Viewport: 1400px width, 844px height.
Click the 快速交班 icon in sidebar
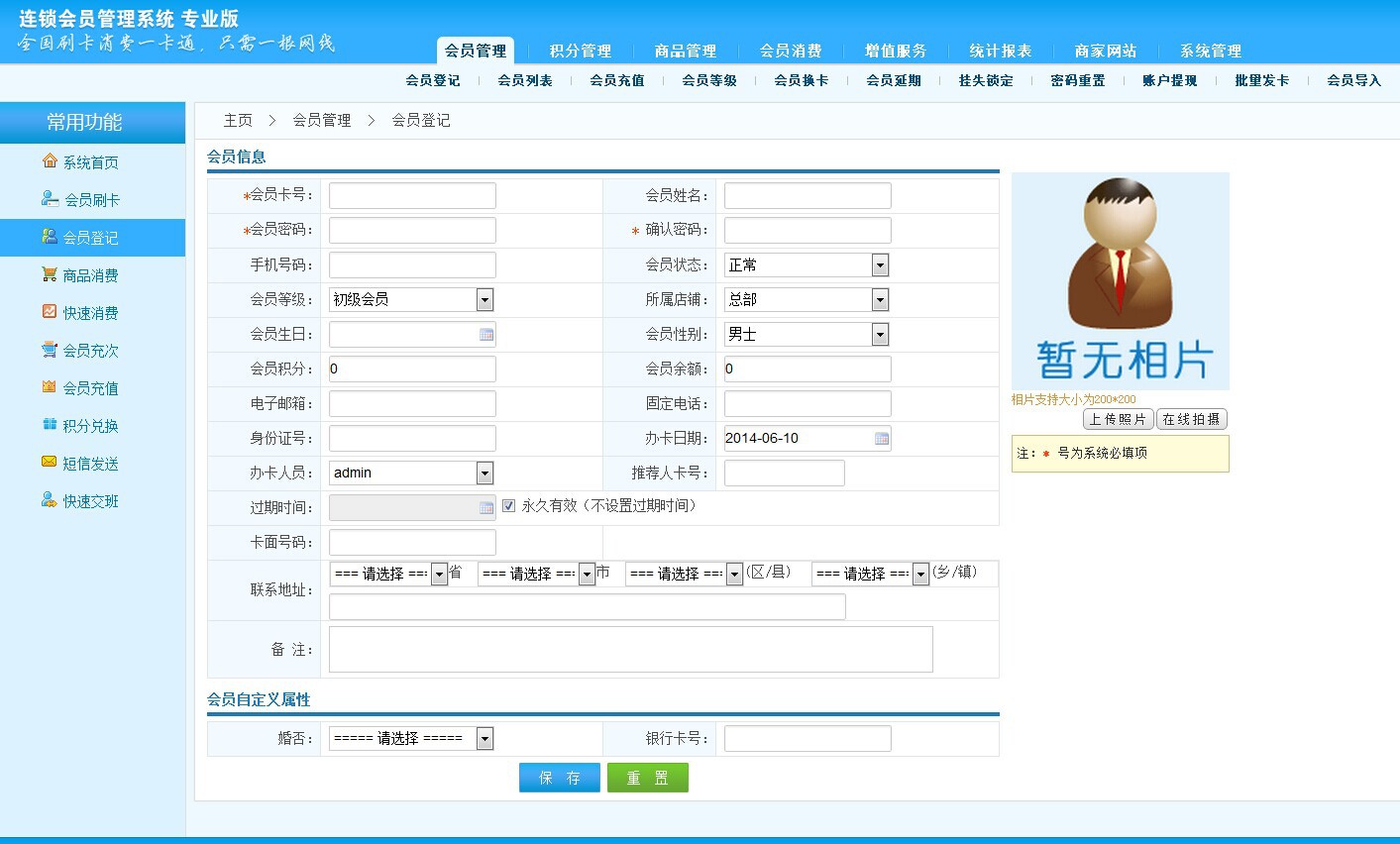click(x=50, y=500)
